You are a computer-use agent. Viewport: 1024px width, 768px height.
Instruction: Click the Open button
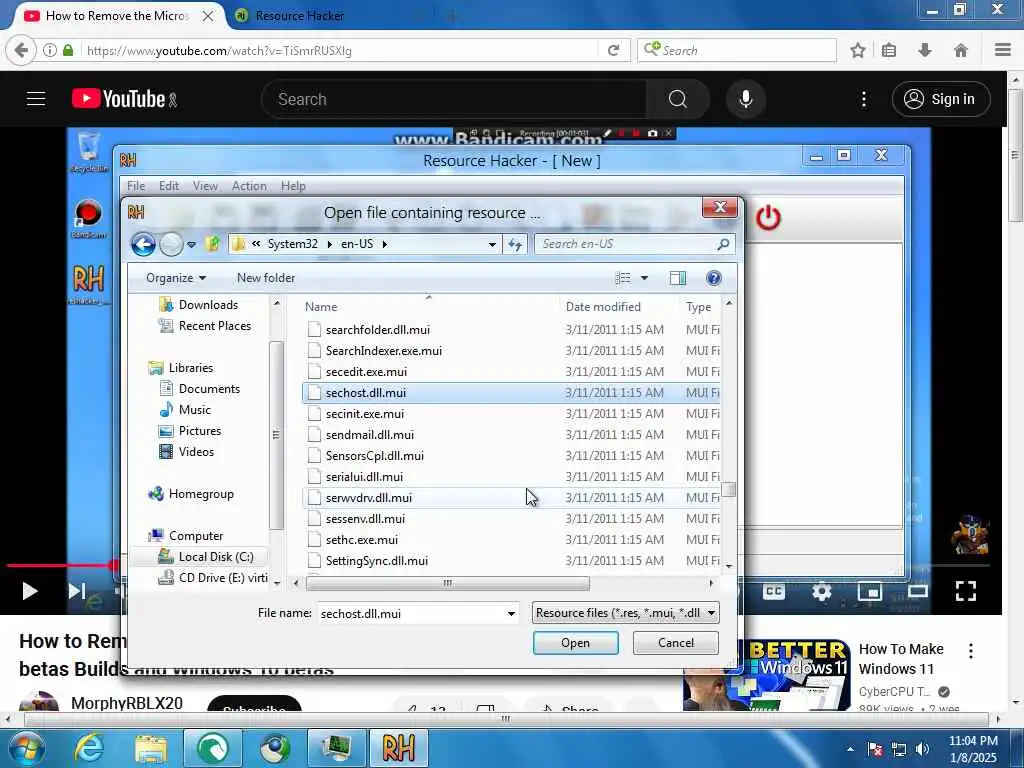point(575,643)
